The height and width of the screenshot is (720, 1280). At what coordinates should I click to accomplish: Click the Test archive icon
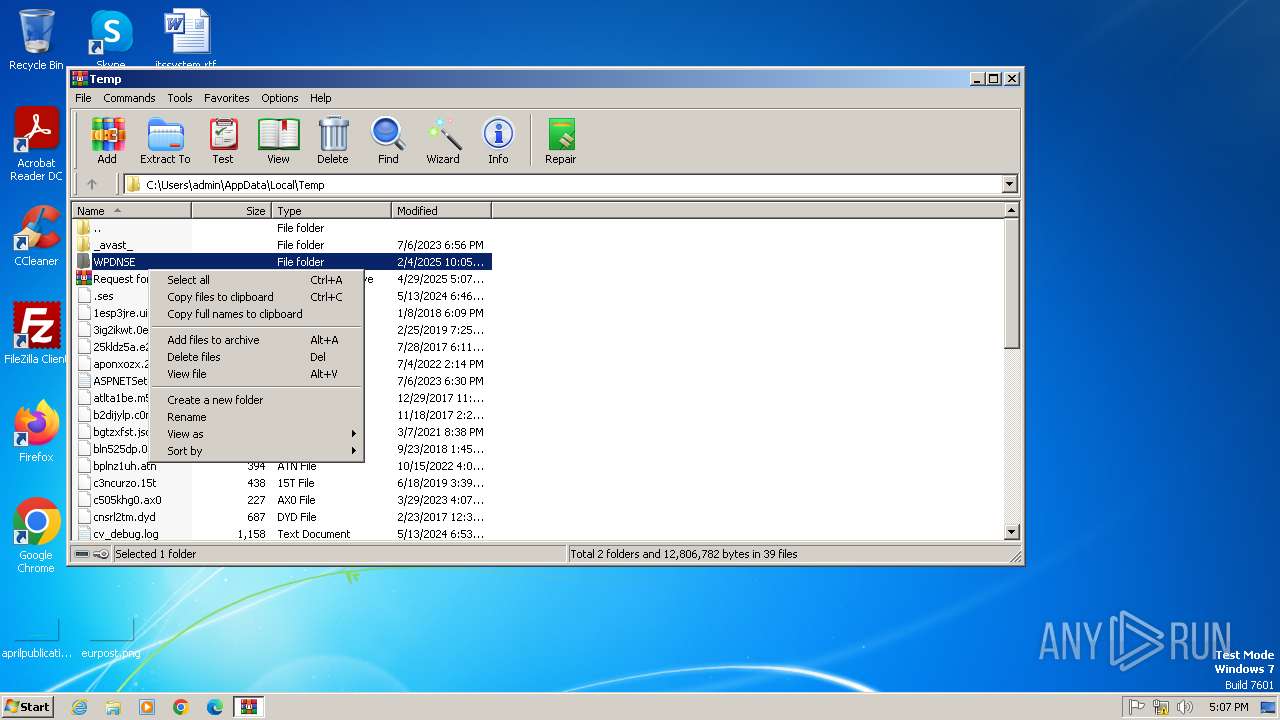click(223, 141)
